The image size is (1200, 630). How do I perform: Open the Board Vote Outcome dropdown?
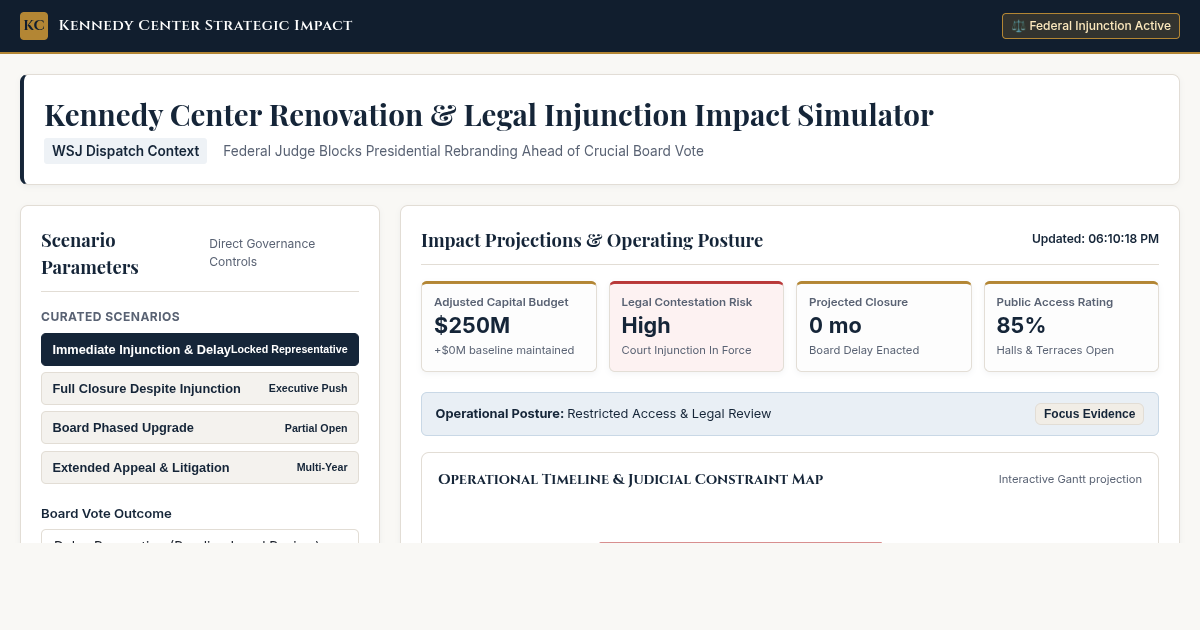coord(200,537)
